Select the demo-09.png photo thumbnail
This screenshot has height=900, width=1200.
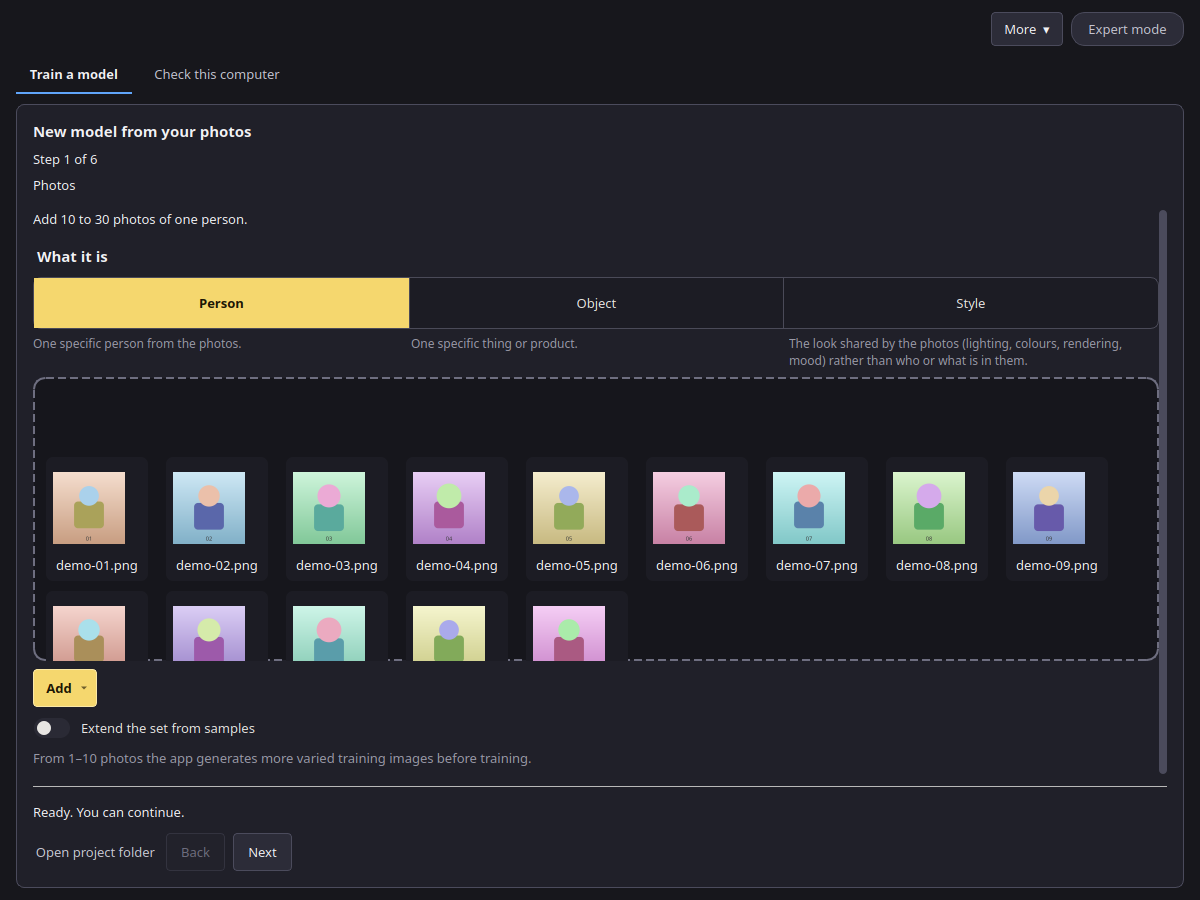[1057, 519]
